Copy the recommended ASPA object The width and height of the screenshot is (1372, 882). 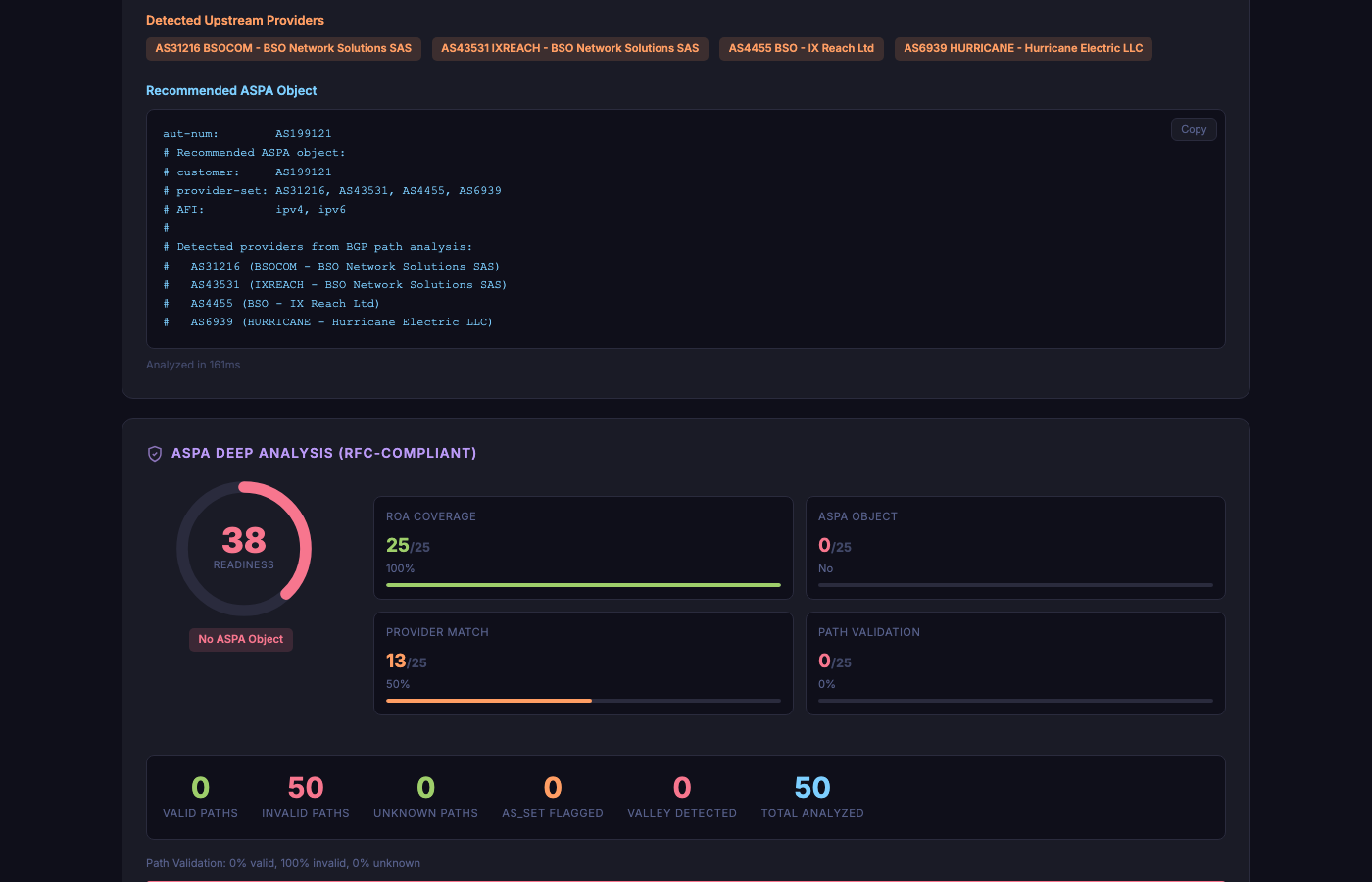(1194, 129)
